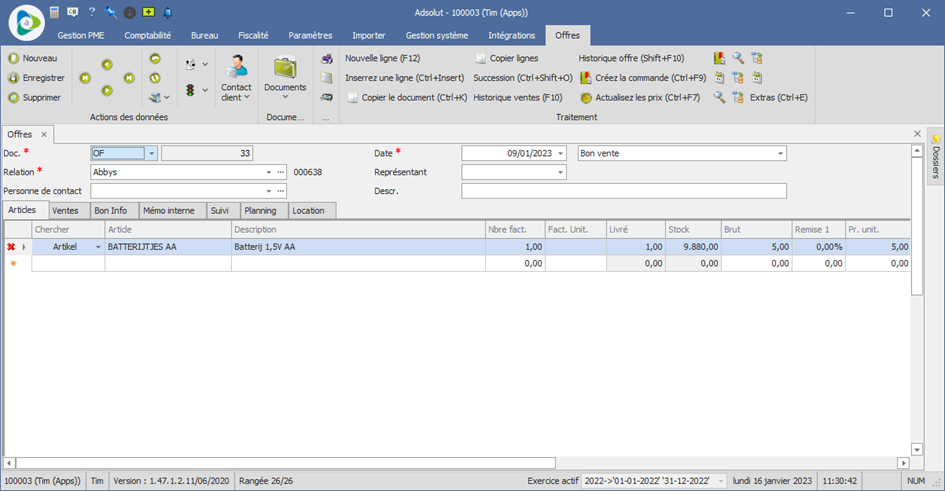Click the blue pushpin icon
Screen dimensions: 945x491
coord(110,12)
